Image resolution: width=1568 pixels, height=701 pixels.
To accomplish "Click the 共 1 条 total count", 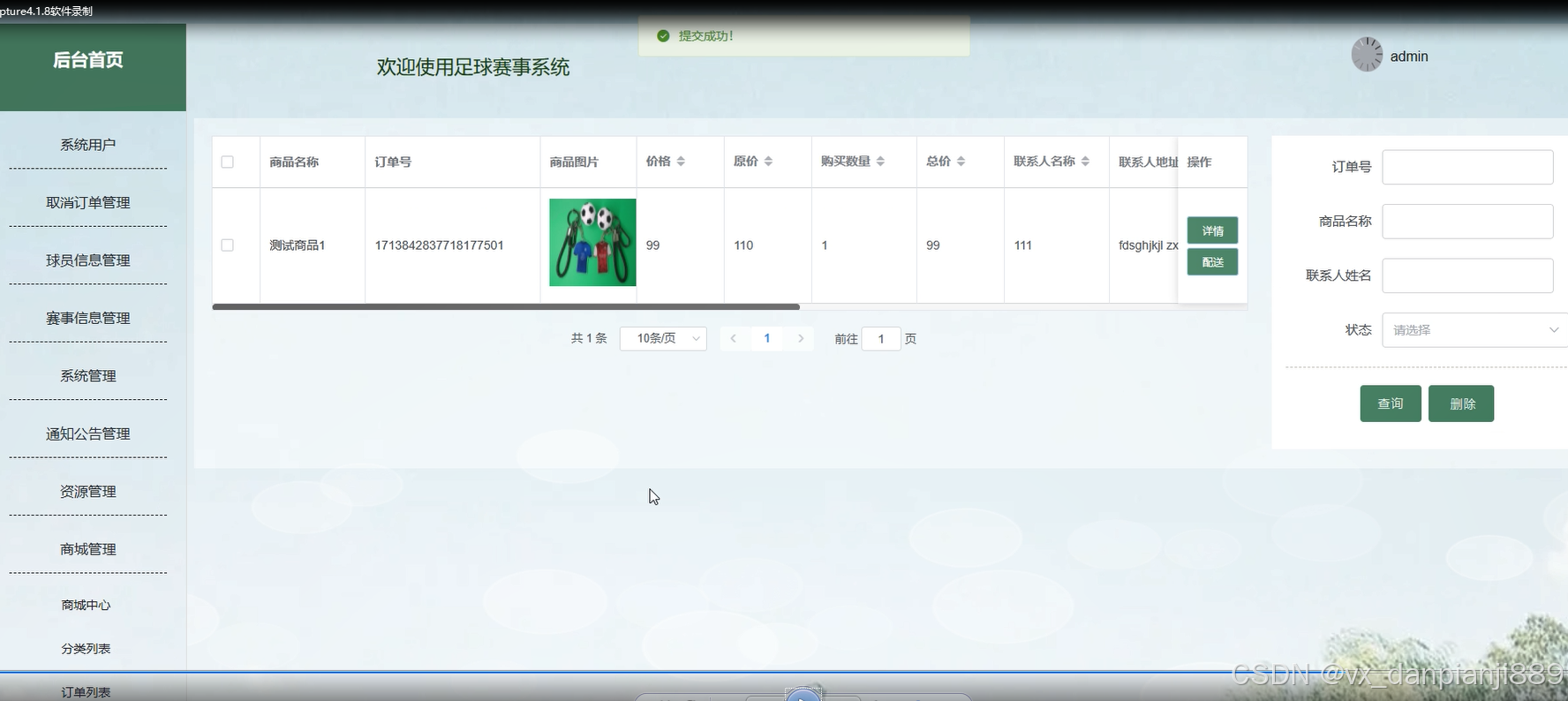I will (589, 338).
